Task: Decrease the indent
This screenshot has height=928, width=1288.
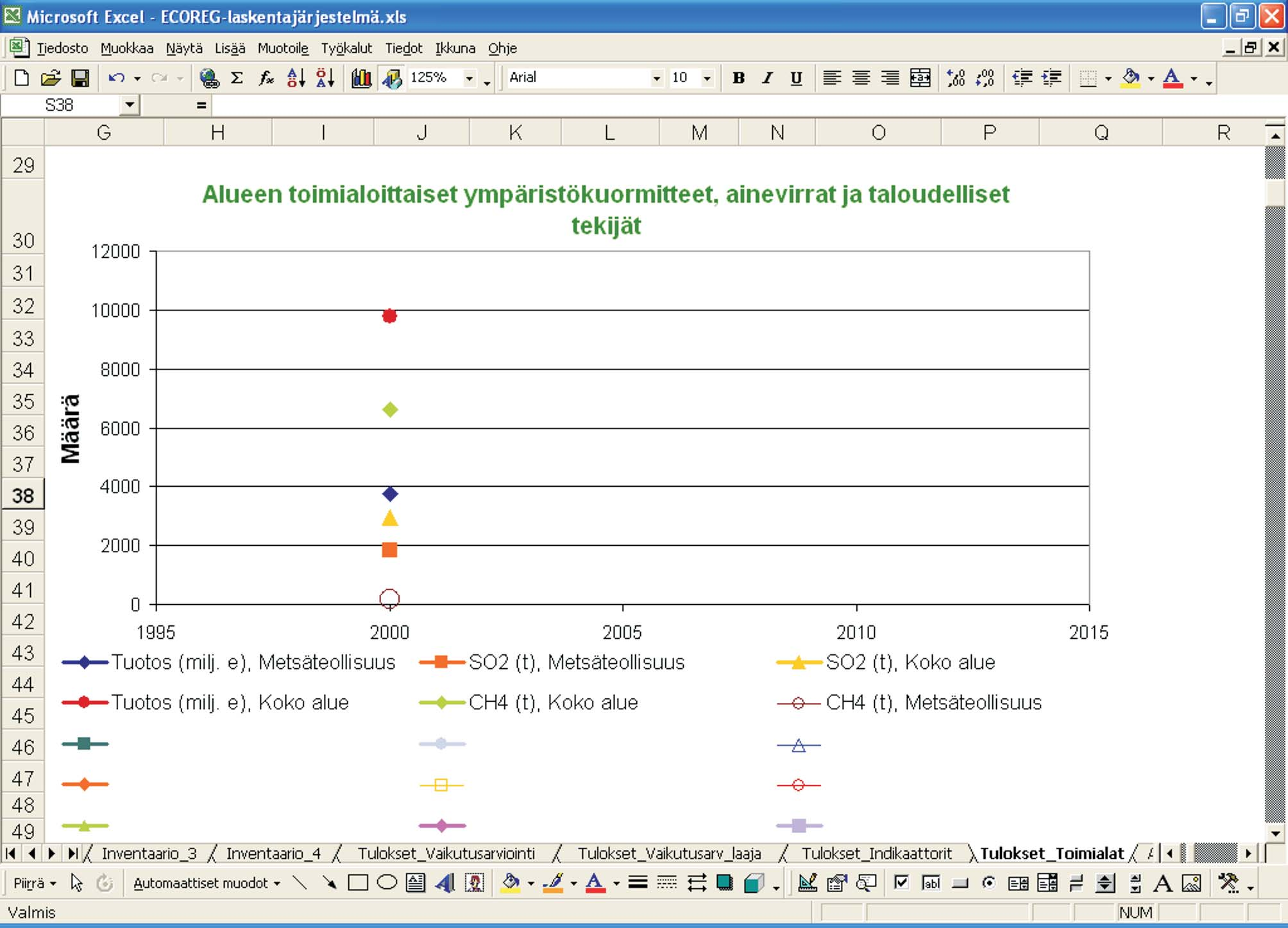Action: (1022, 78)
